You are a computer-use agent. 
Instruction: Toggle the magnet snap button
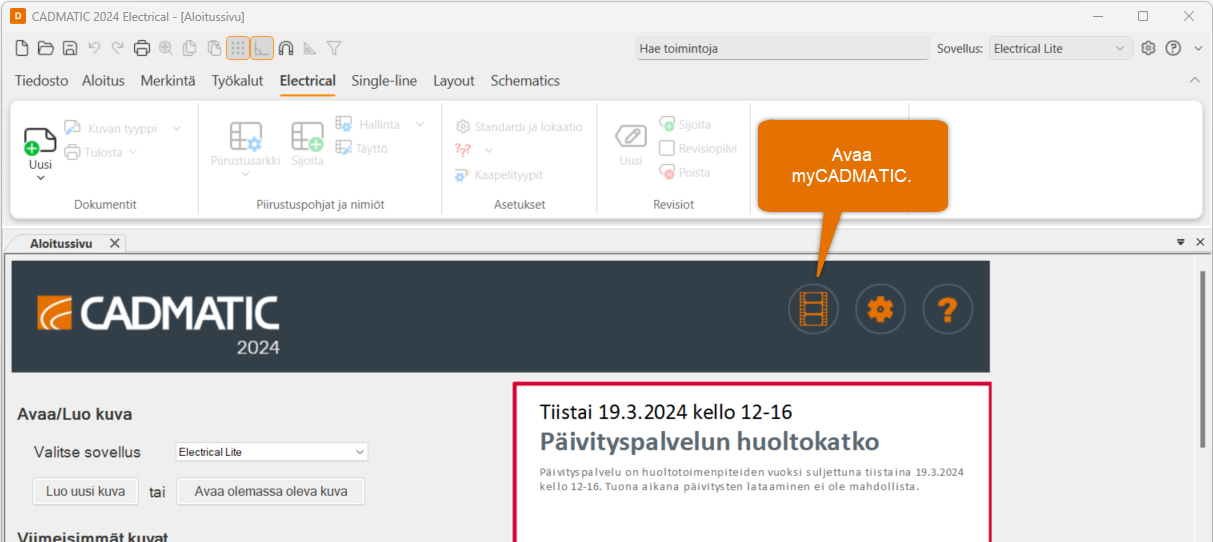click(286, 48)
